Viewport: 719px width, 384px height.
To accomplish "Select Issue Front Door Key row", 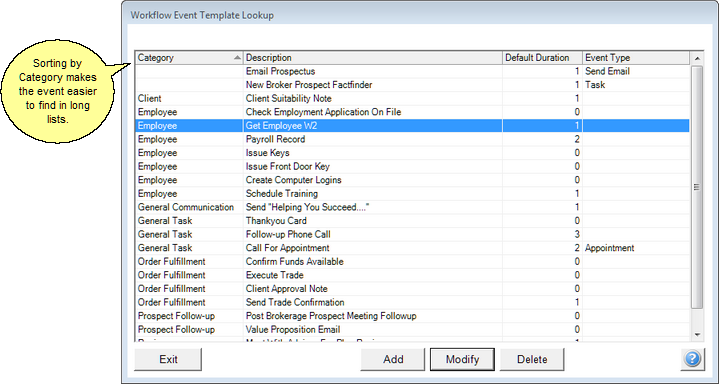I will coord(412,166).
